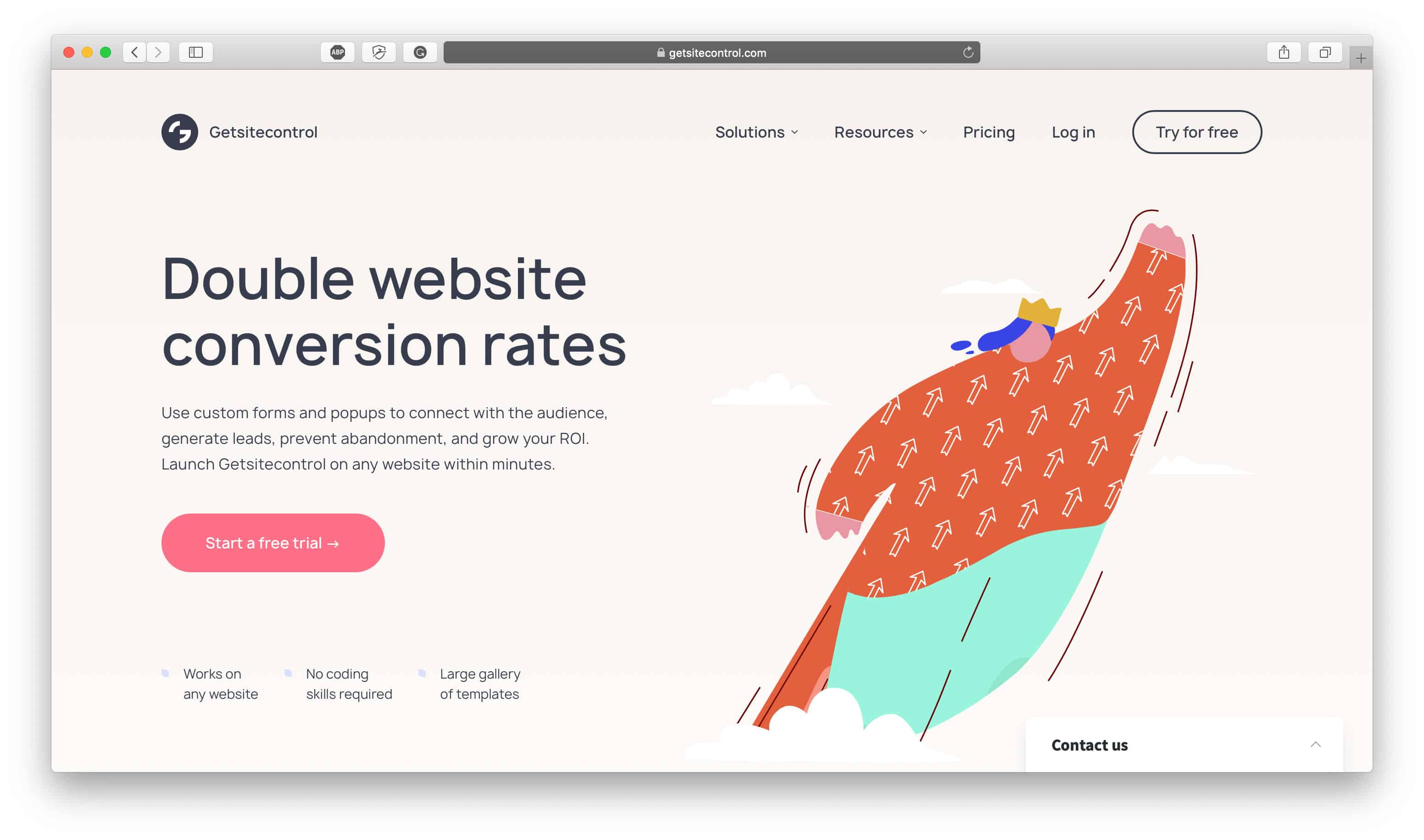
Task: Click the Pricing menu item
Action: pos(989,132)
